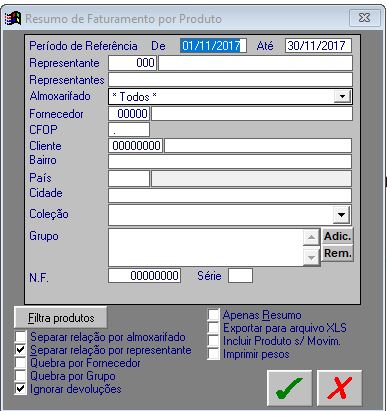Open the Almoxarifado dropdown arrow
387x411 pixels.
(x=342, y=97)
